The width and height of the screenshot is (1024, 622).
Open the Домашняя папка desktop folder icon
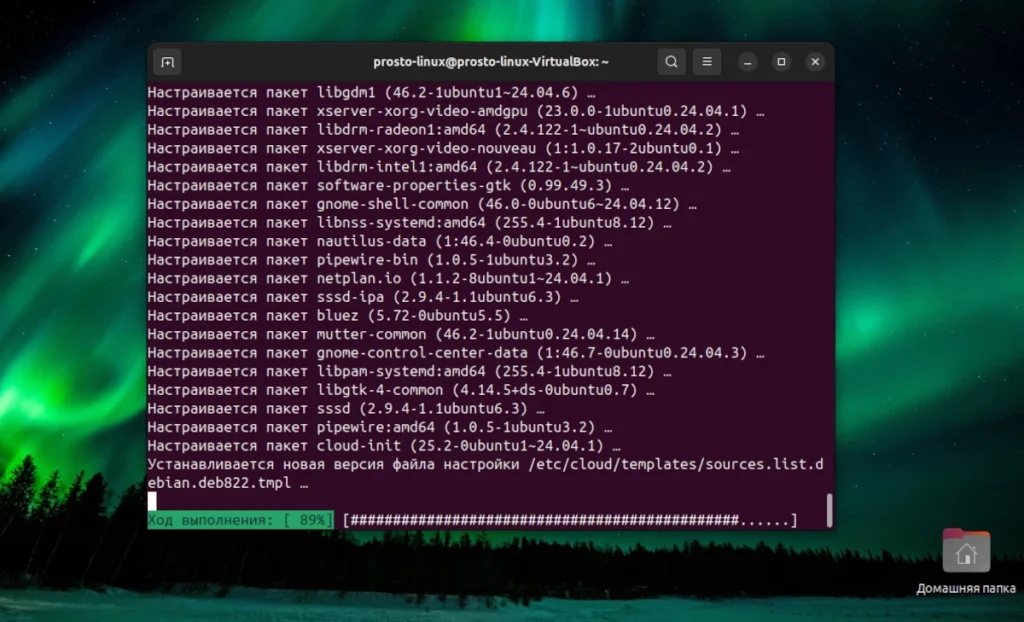coord(966,550)
